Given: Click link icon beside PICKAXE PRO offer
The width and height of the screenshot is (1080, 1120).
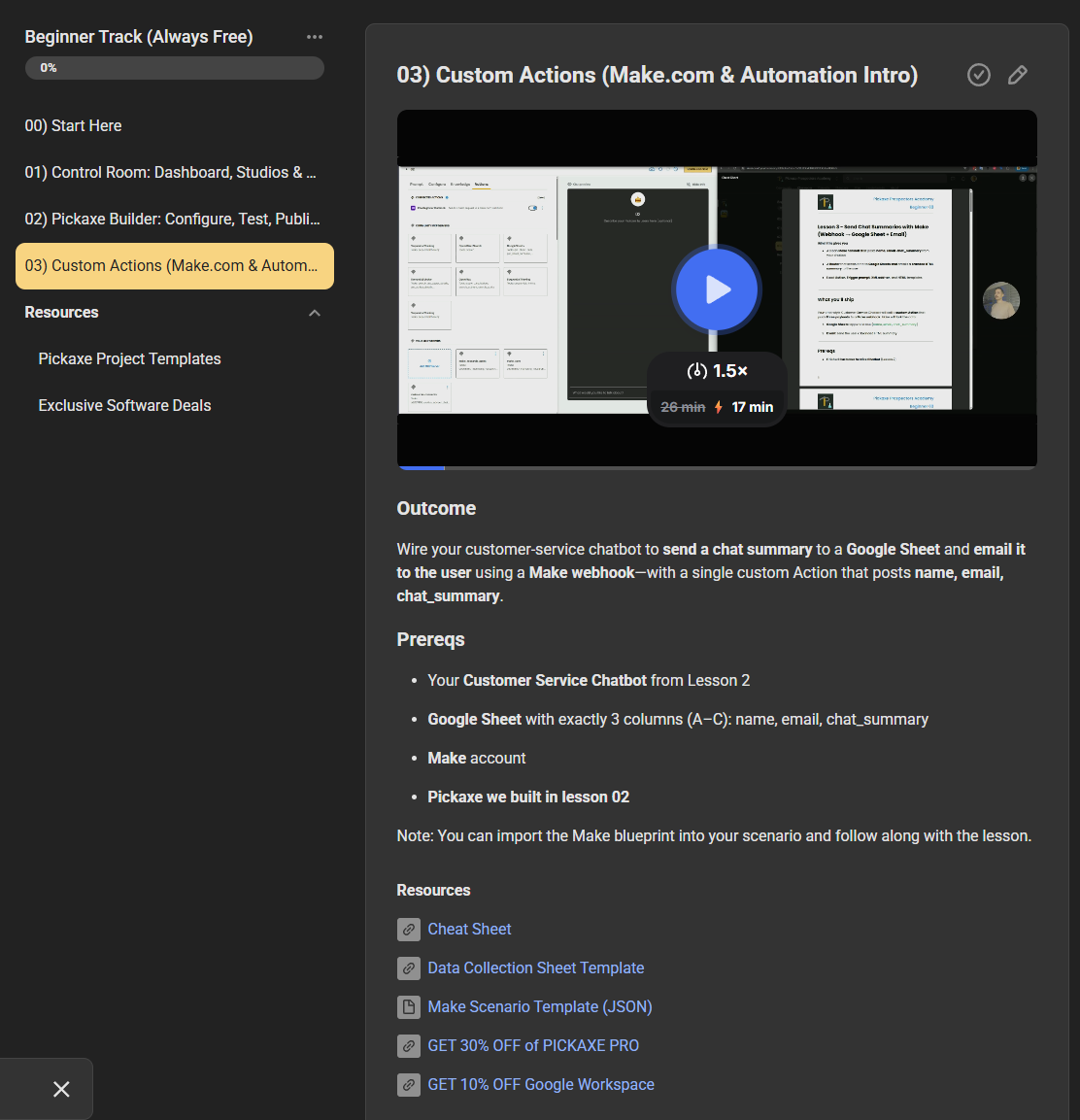Looking at the screenshot, I should coord(409,1046).
